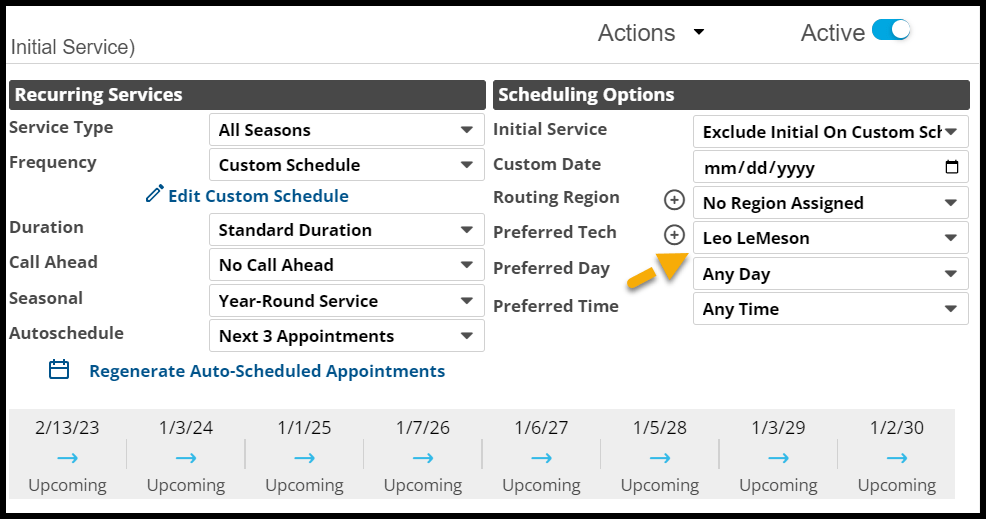
Task: Toggle the Active switch off
Action: pyautogui.click(x=891, y=31)
